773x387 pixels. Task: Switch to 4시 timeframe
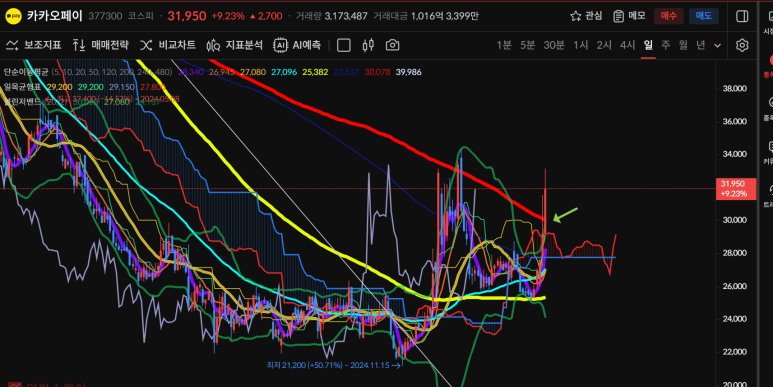pos(627,45)
